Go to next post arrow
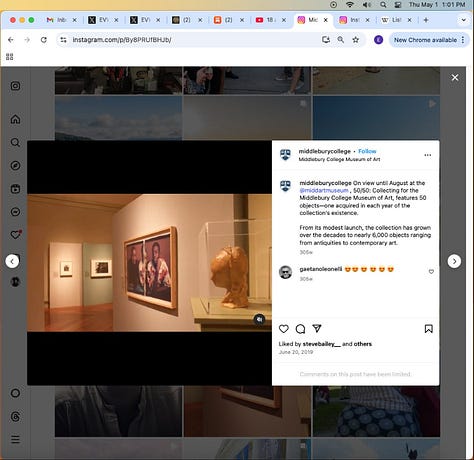The height and width of the screenshot is (460, 474). (x=454, y=261)
